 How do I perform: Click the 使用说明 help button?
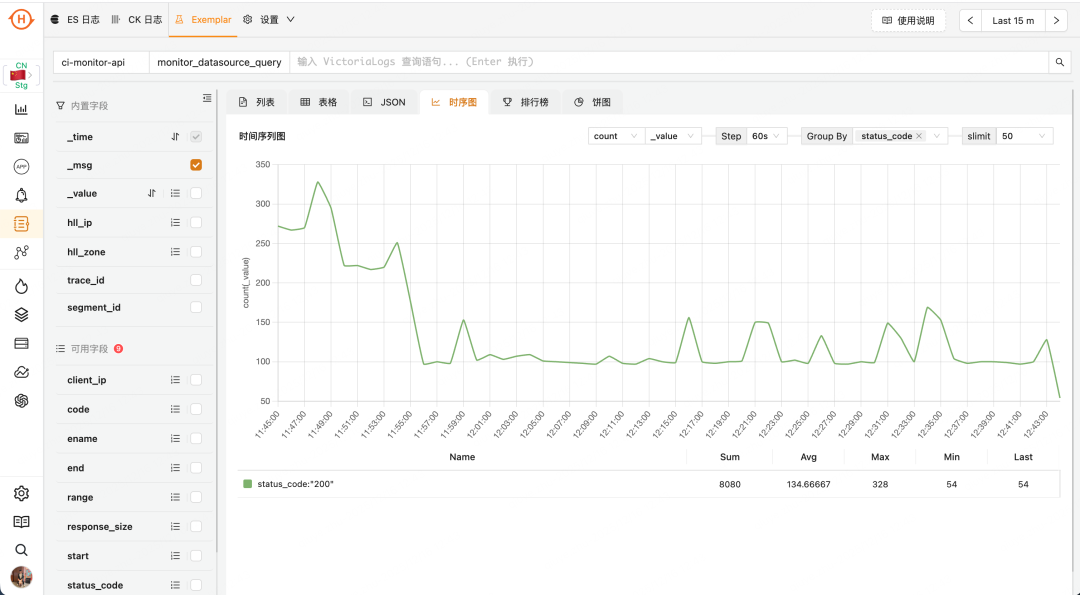[908, 21]
